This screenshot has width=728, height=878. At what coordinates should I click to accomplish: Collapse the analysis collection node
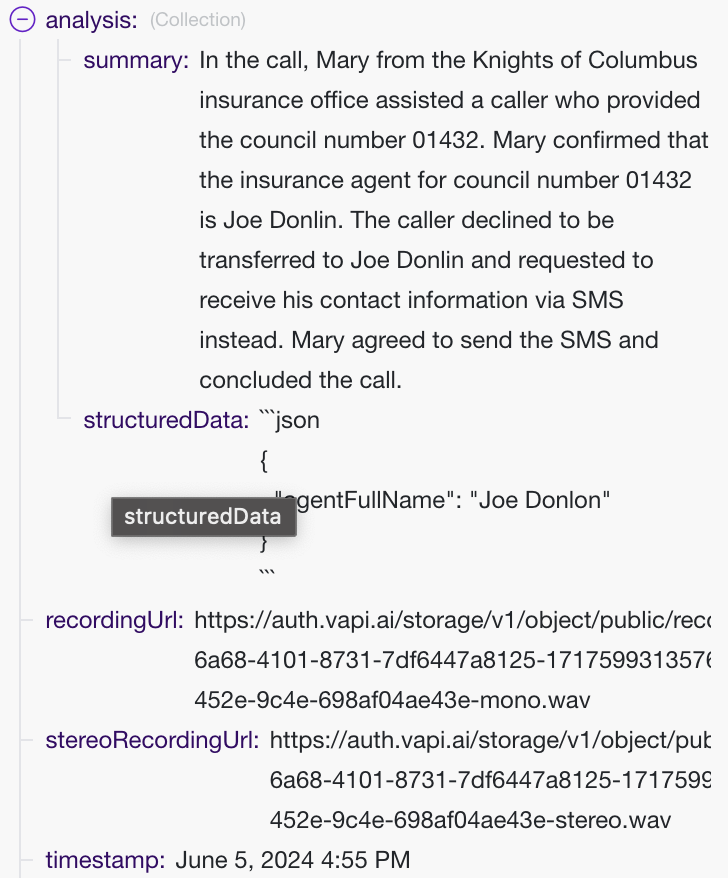click(x=23, y=20)
